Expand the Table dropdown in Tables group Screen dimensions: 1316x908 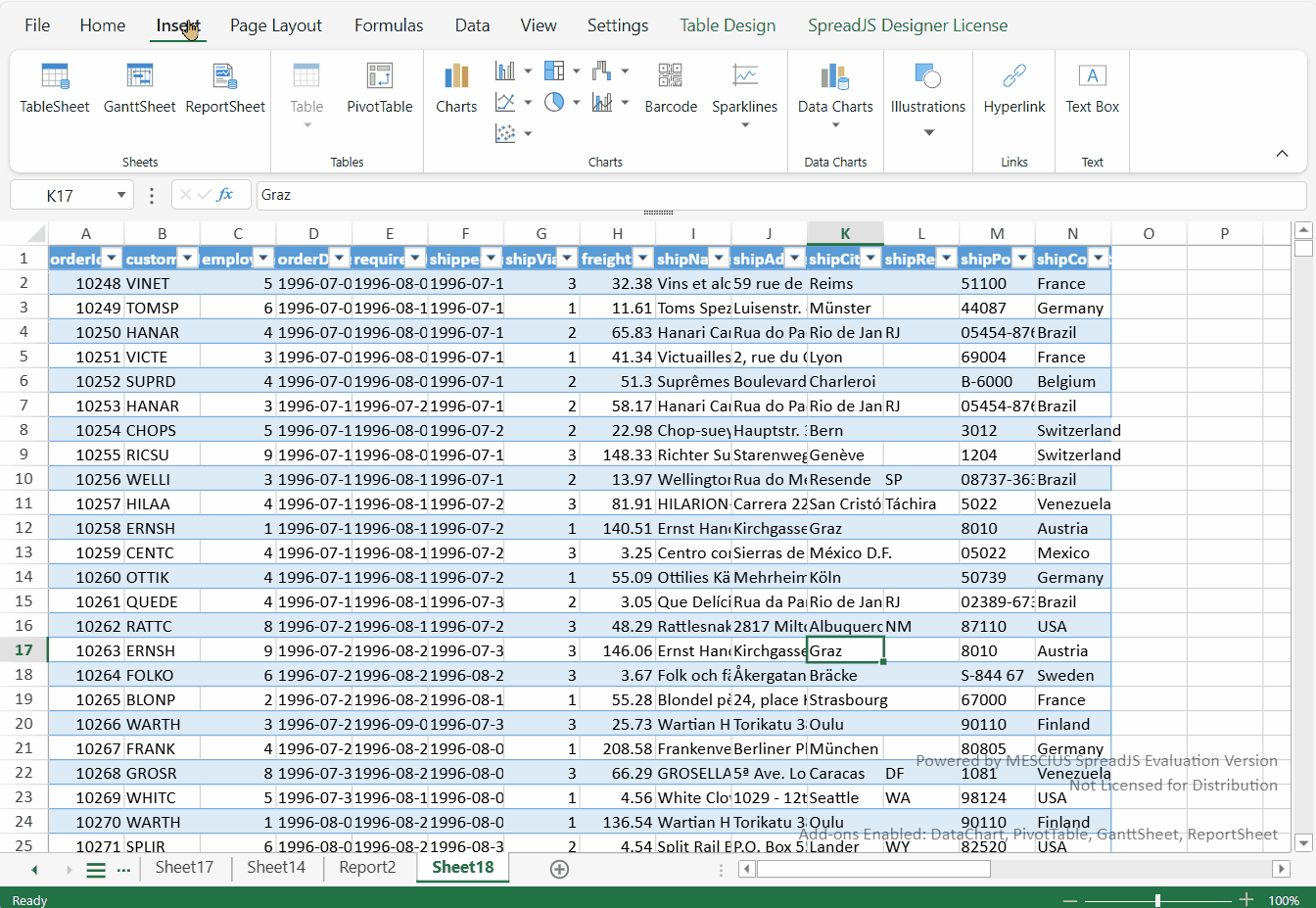(306, 125)
